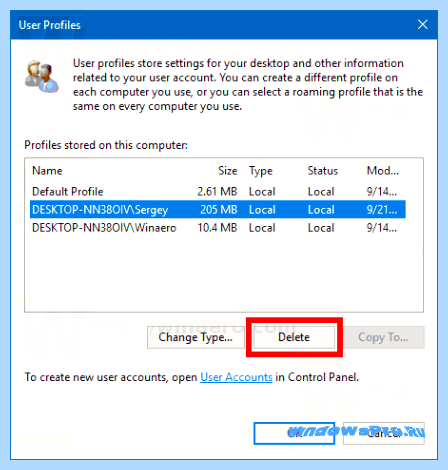Viewport: 448px width, 470px height.
Task: Click the Cancel button
Action: pyautogui.click(x=384, y=433)
